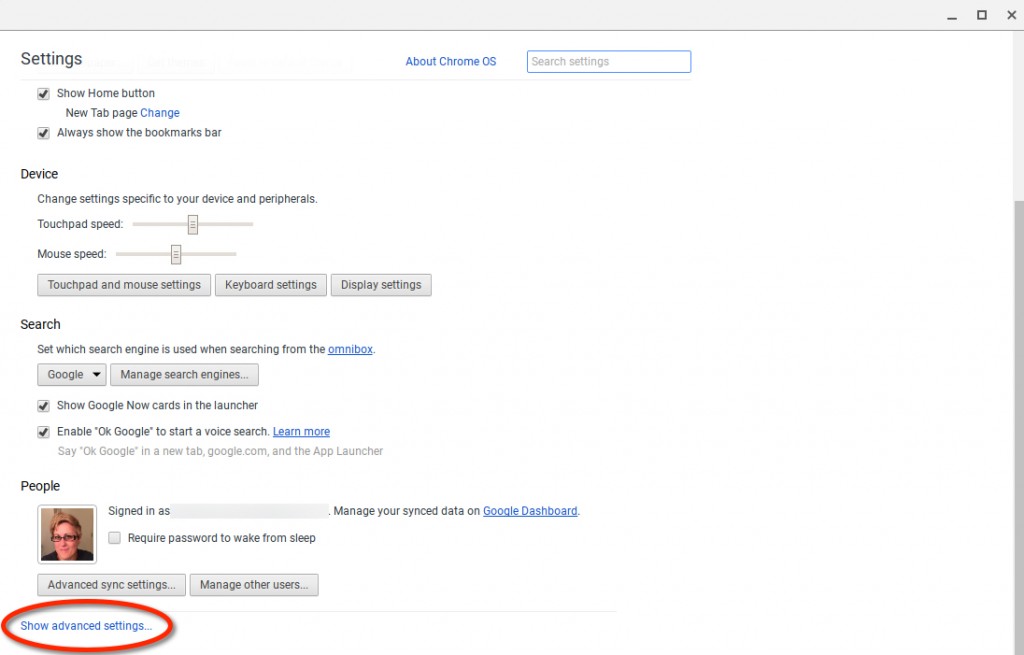Click Show advanced settings link
Screen dimensions: 1024x655
click(86, 626)
